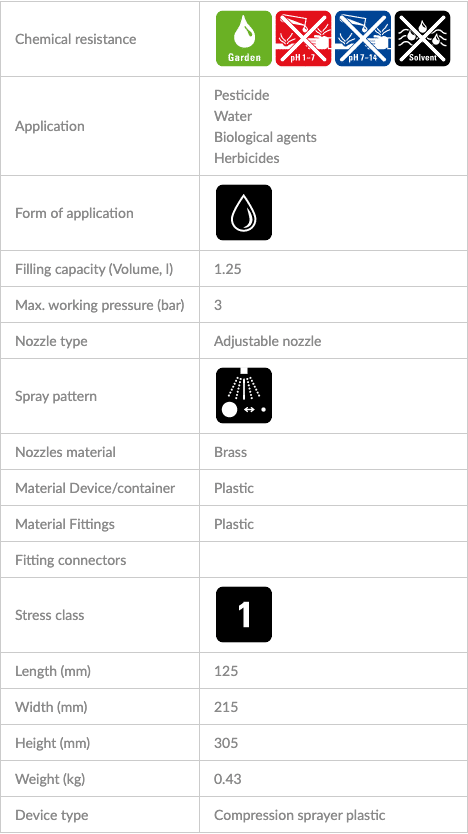This screenshot has height=834, width=468.
Task: Select the Pesticide application entry
Action: [x=241, y=95]
